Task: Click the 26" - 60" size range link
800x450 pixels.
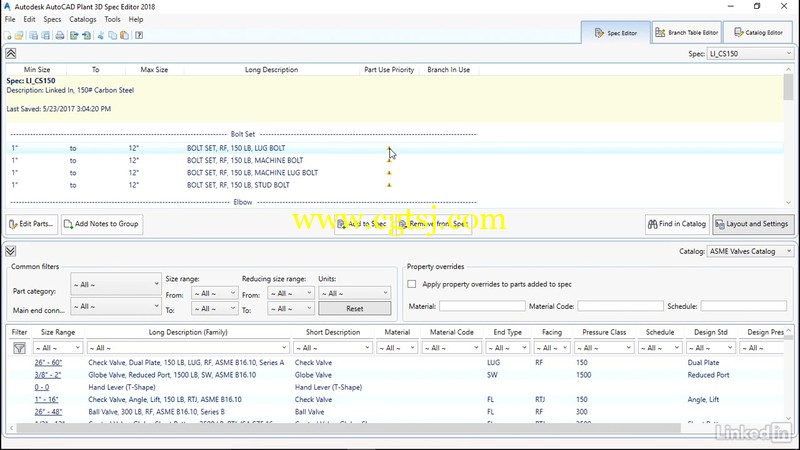Action: pyautogui.click(x=48, y=363)
